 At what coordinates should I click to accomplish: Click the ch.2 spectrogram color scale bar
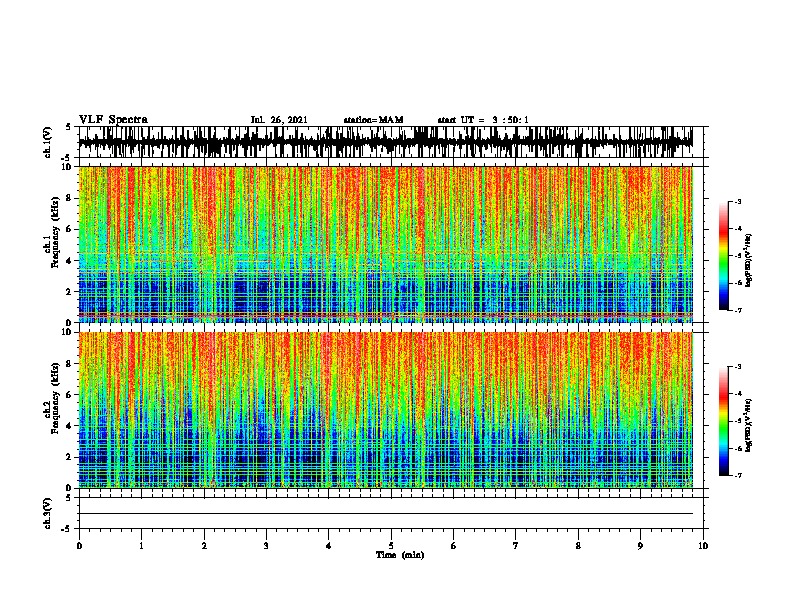[724, 421]
